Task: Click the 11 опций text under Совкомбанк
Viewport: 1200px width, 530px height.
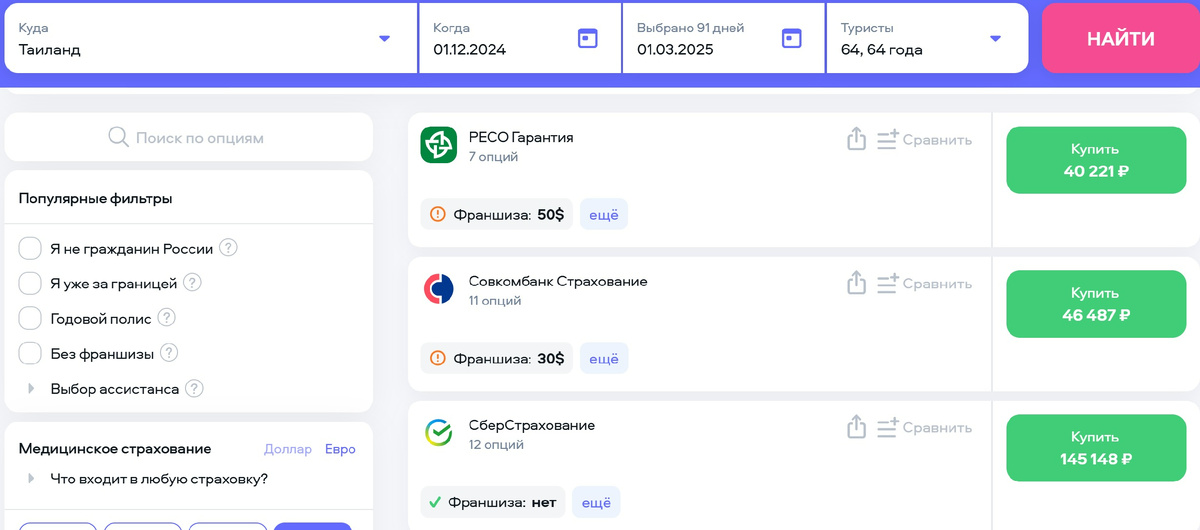Action: [x=495, y=301]
